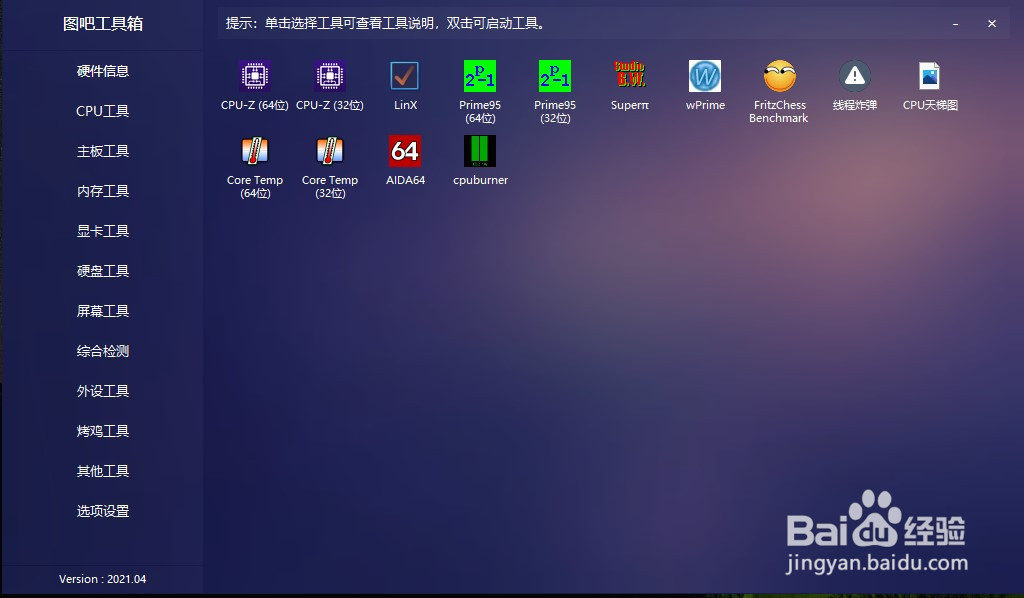The image size is (1024, 598).
Task: Open the CPU天梯图 image icon
Action: click(x=930, y=76)
